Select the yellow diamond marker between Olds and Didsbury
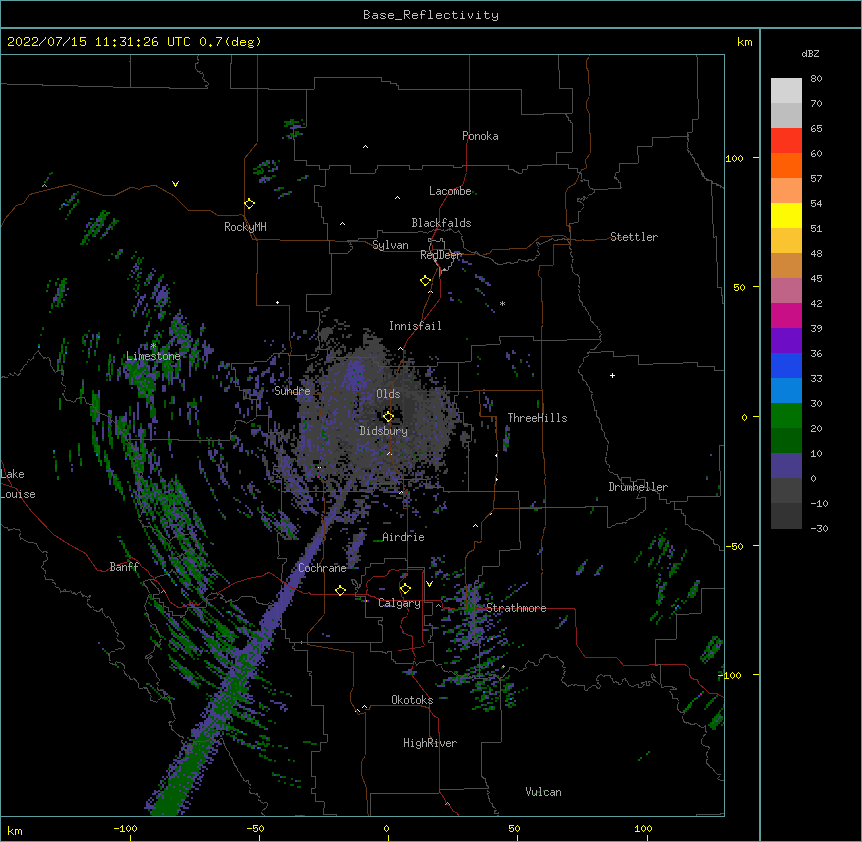Image resolution: width=862 pixels, height=842 pixels. [x=388, y=416]
